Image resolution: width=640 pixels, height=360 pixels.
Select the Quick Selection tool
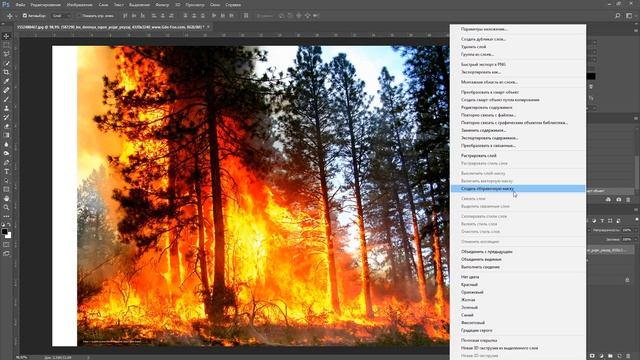(x=6, y=63)
